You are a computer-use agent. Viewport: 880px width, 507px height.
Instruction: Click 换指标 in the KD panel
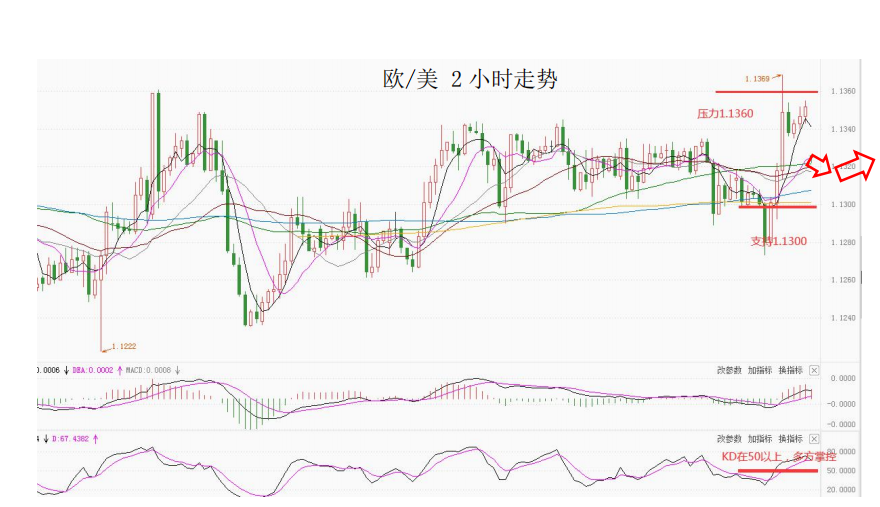tap(791, 439)
